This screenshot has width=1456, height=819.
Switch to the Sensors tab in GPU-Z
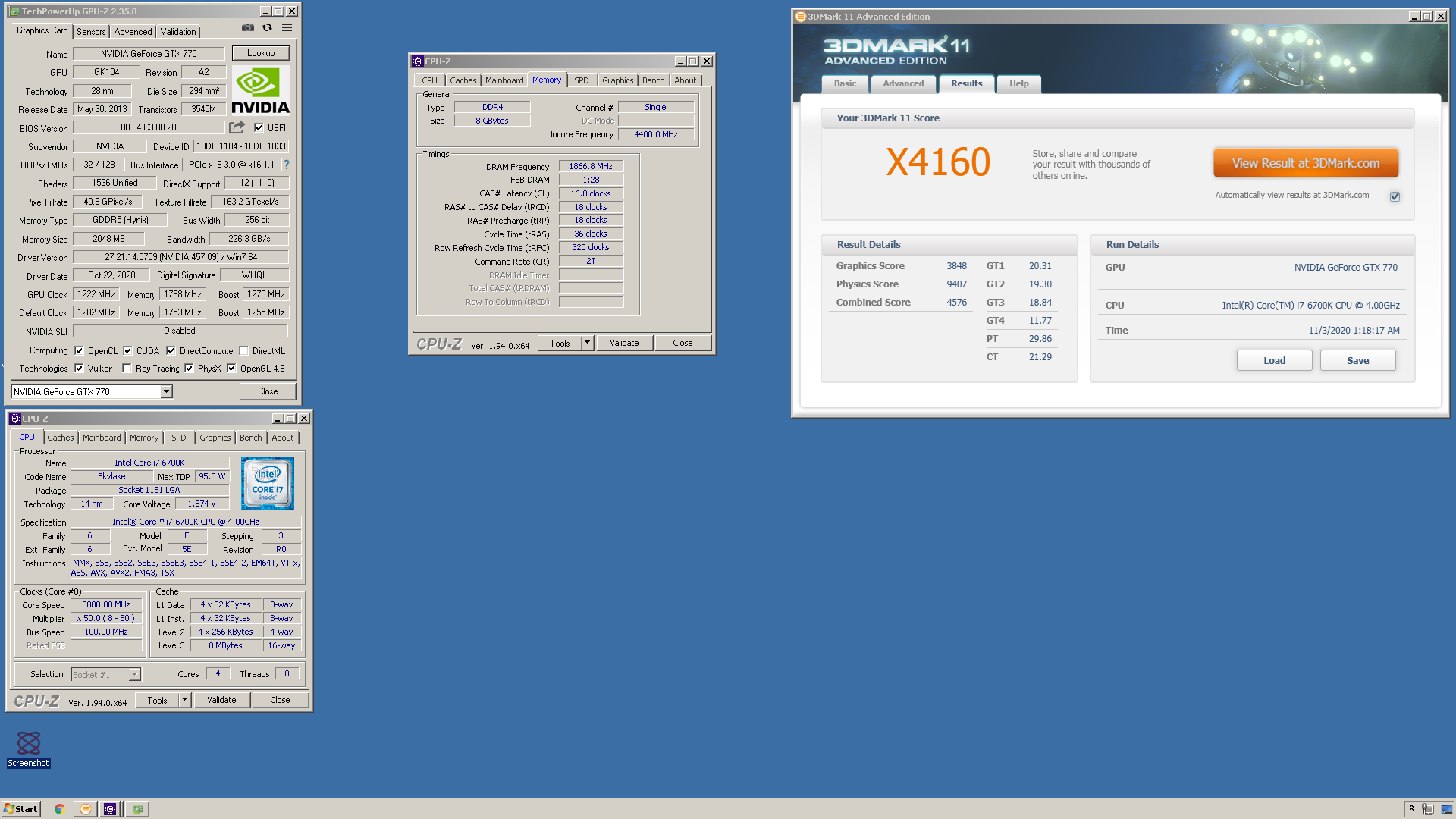[91, 32]
